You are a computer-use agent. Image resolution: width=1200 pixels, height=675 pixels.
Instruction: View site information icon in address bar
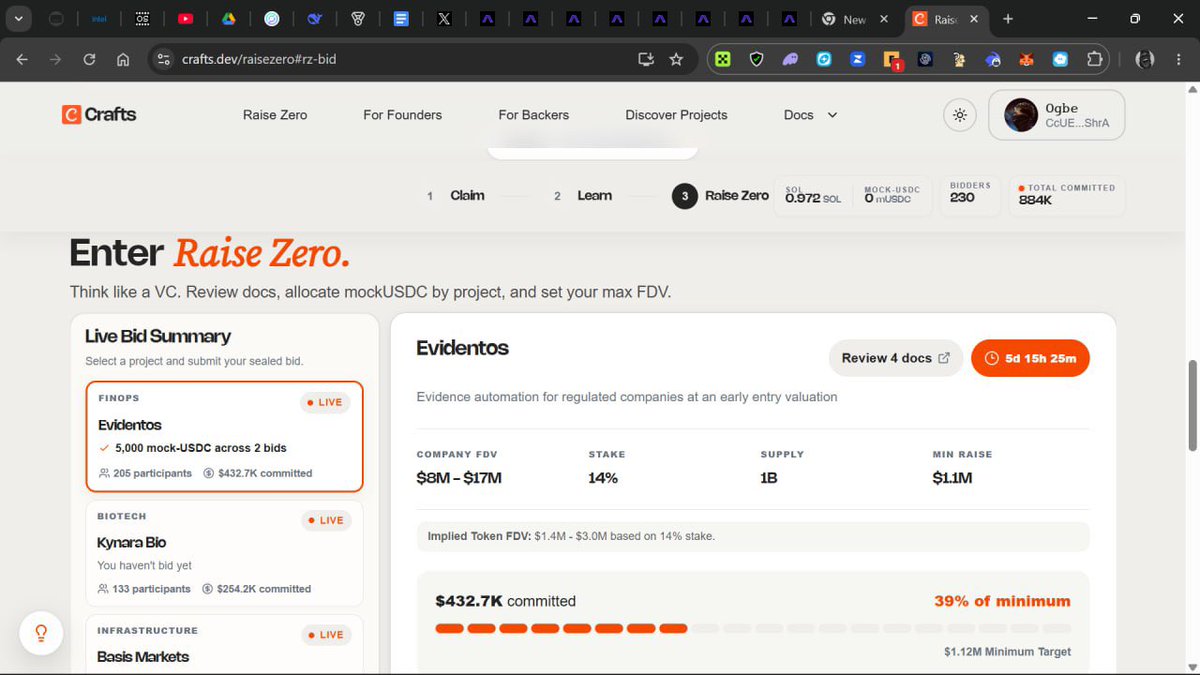(164, 59)
